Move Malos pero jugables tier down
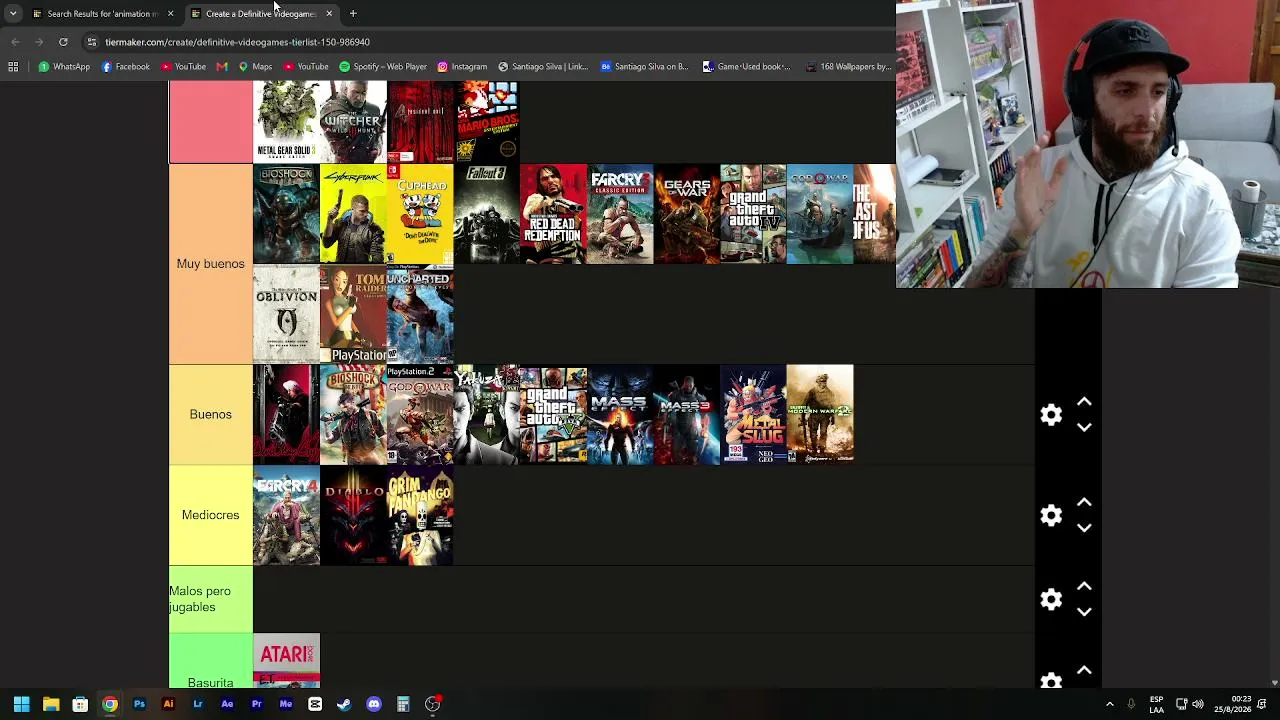Image resolution: width=1280 pixels, height=720 pixels. pyautogui.click(x=1084, y=612)
